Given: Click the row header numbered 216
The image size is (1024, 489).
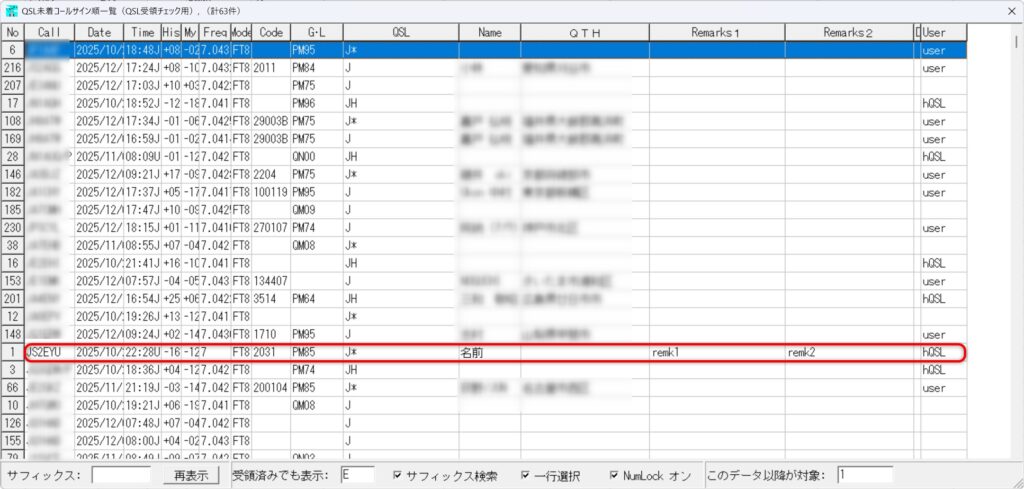Looking at the screenshot, I should click(x=13, y=67).
